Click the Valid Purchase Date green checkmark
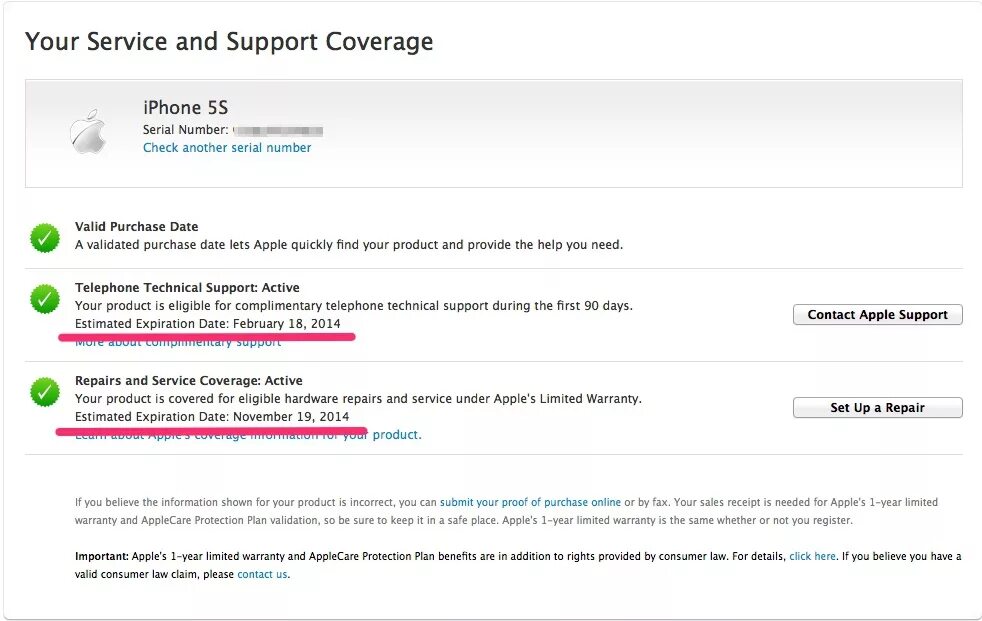 (x=45, y=238)
